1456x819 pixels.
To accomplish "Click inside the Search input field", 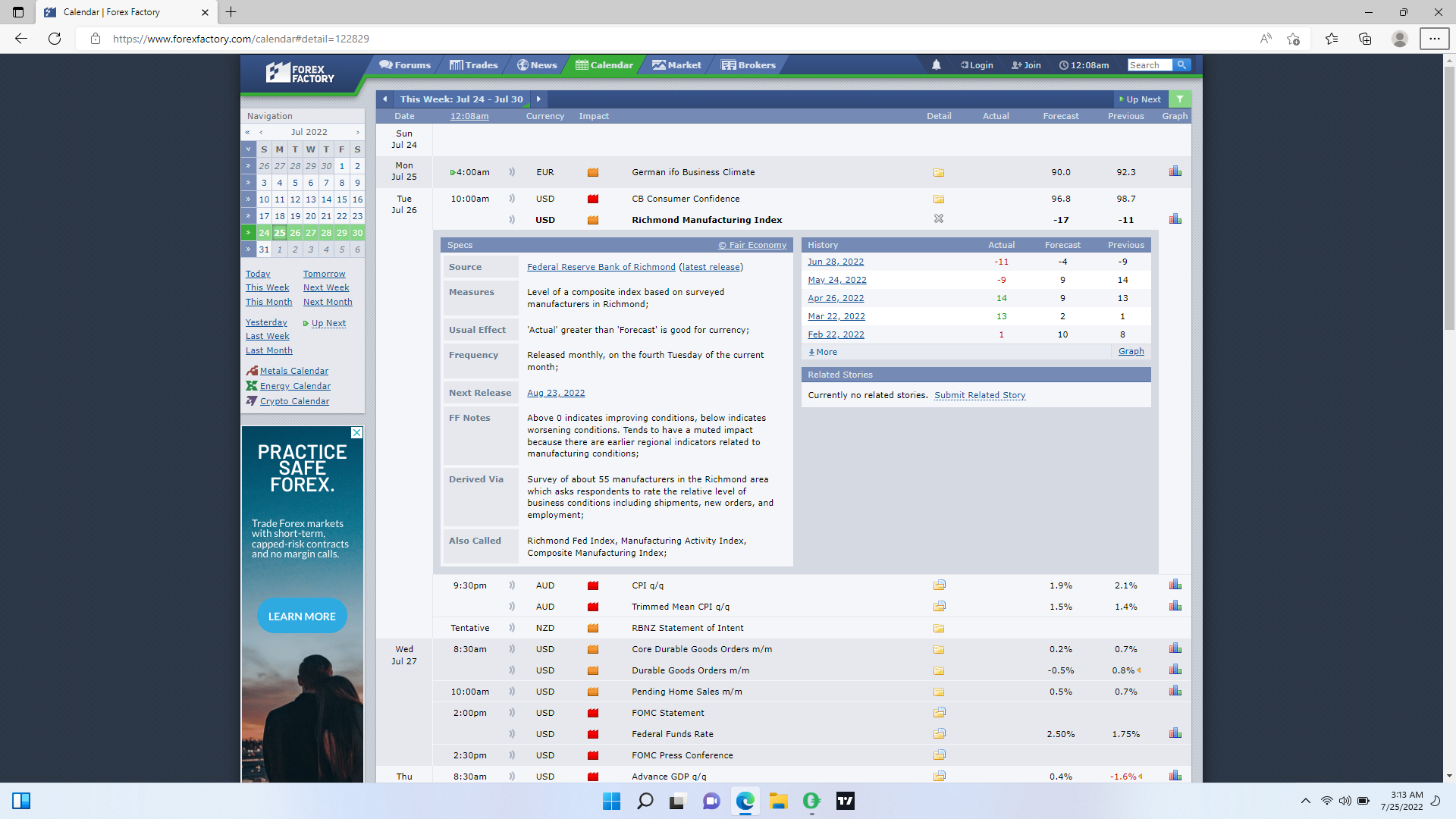I will (1148, 65).
